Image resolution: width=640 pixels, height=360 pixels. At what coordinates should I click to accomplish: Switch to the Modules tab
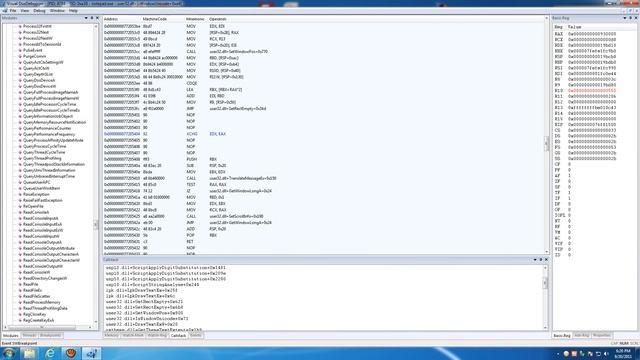click(x=11, y=336)
